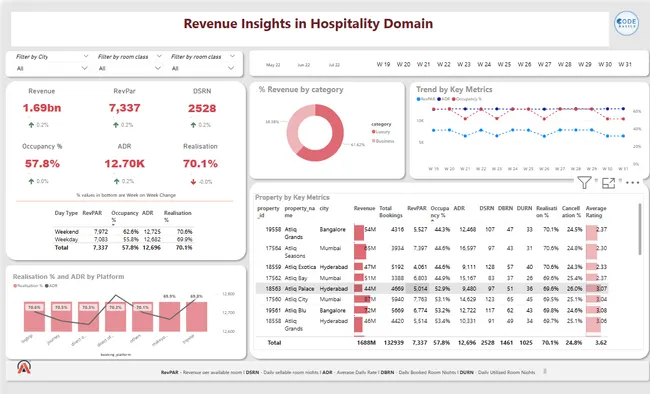Click the Business legend item
The width and height of the screenshot is (650, 394).
point(383,141)
